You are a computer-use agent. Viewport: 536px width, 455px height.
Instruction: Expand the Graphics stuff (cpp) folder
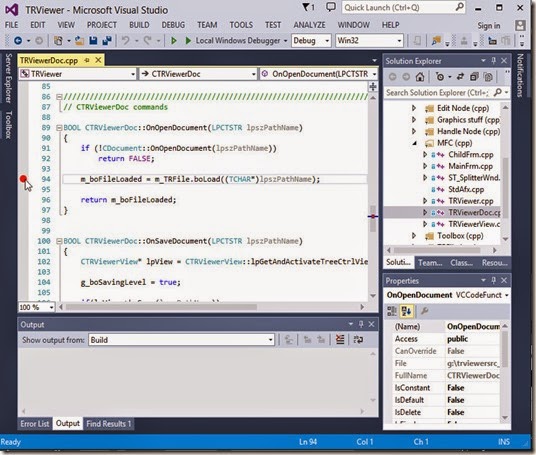(x=414, y=120)
